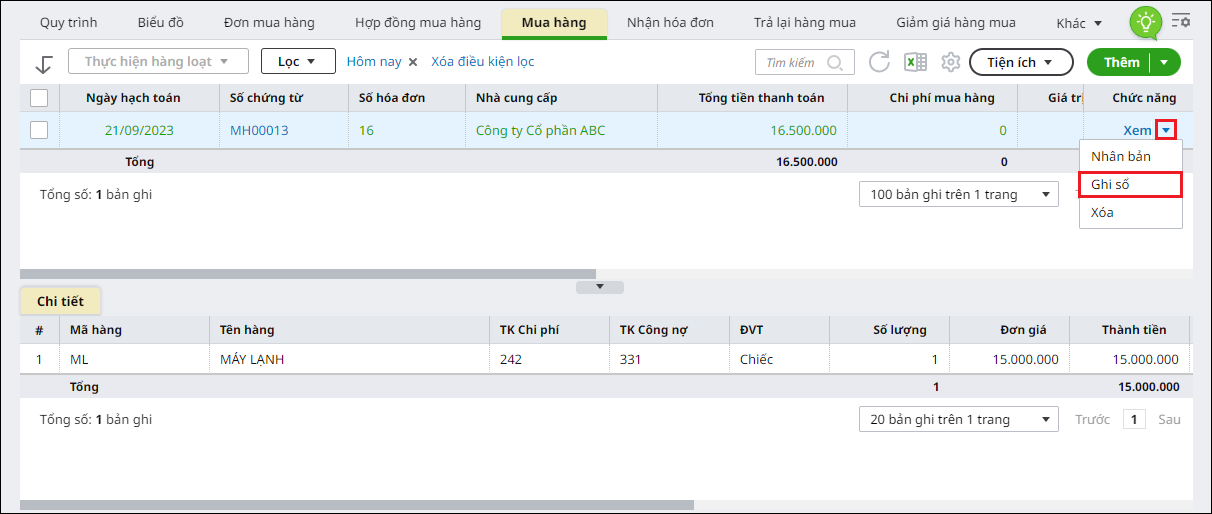Click the upper horizontal scrollbar

click(308, 273)
